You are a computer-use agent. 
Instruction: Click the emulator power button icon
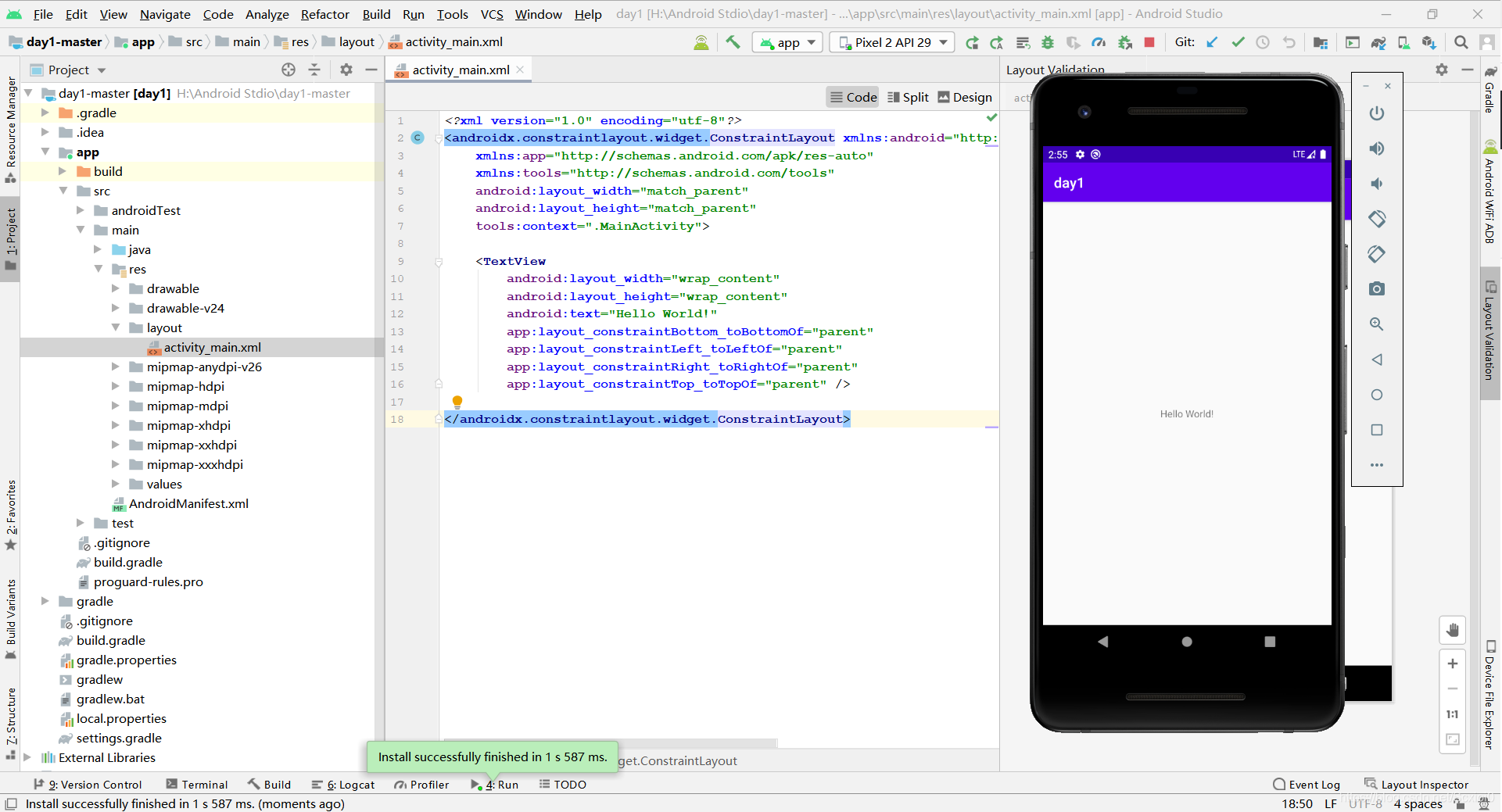[1377, 113]
